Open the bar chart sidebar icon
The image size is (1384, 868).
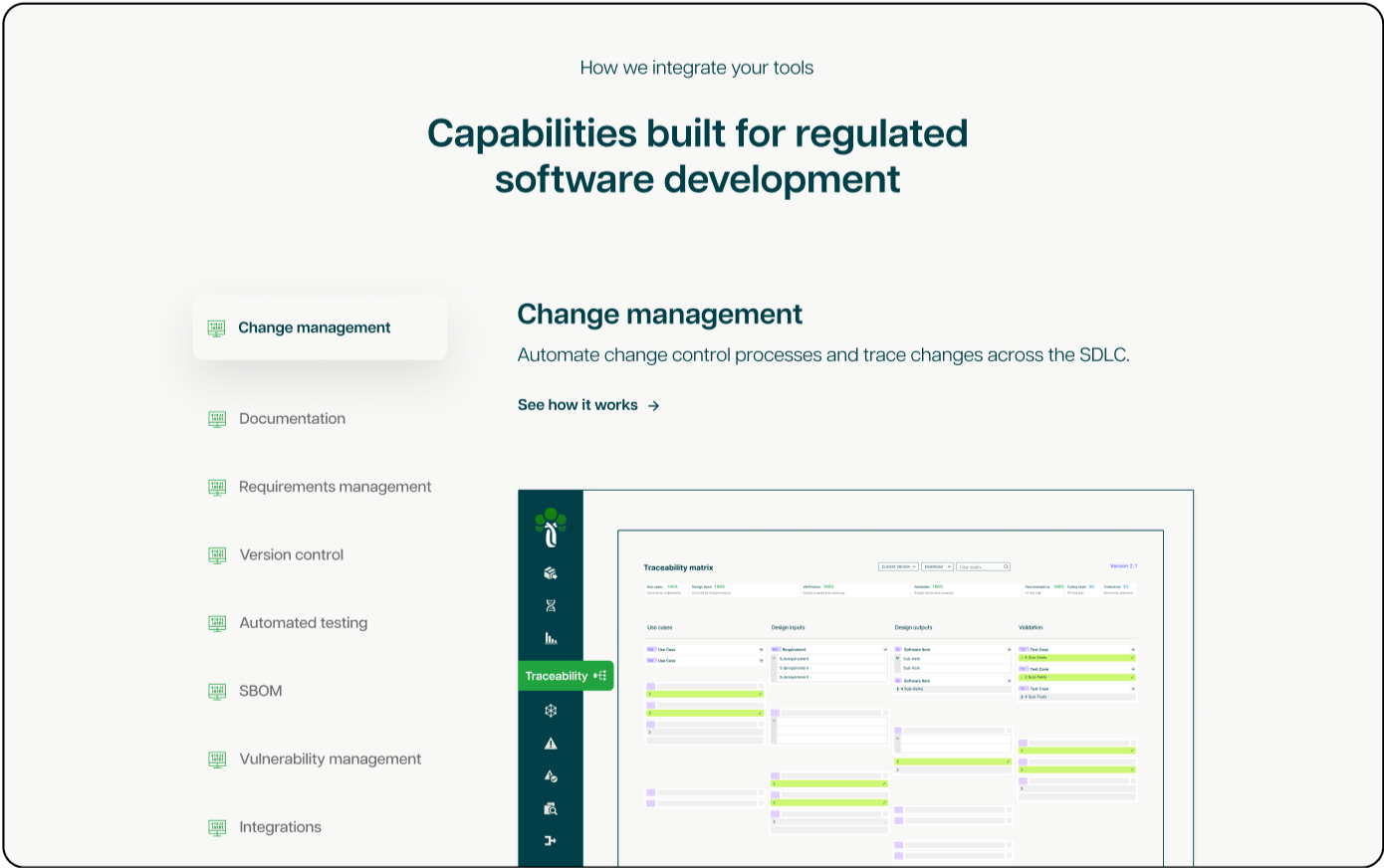pyautogui.click(x=551, y=638)
